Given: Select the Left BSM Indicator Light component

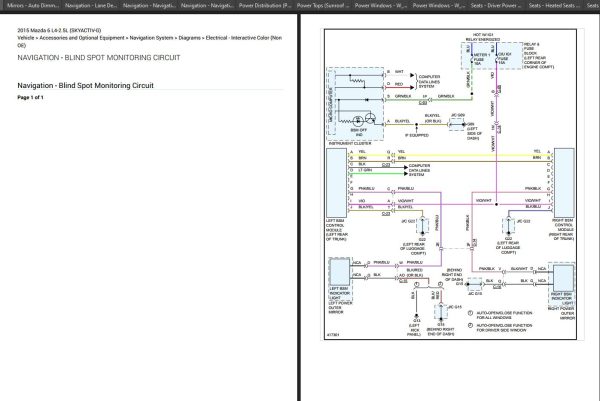Looking at the screenshot, I should point(339,271).
